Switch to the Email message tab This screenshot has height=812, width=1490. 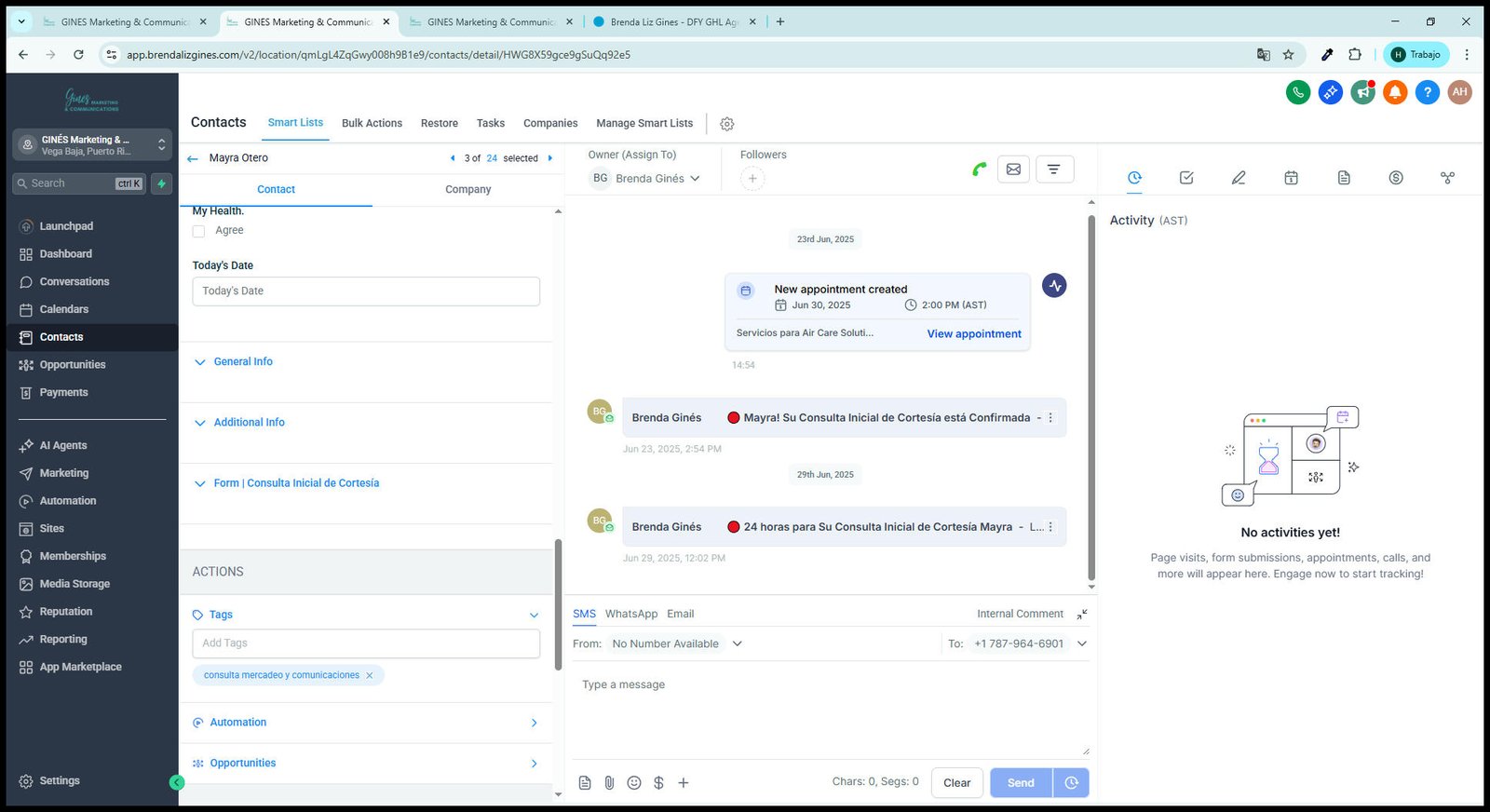pos(681,615)
